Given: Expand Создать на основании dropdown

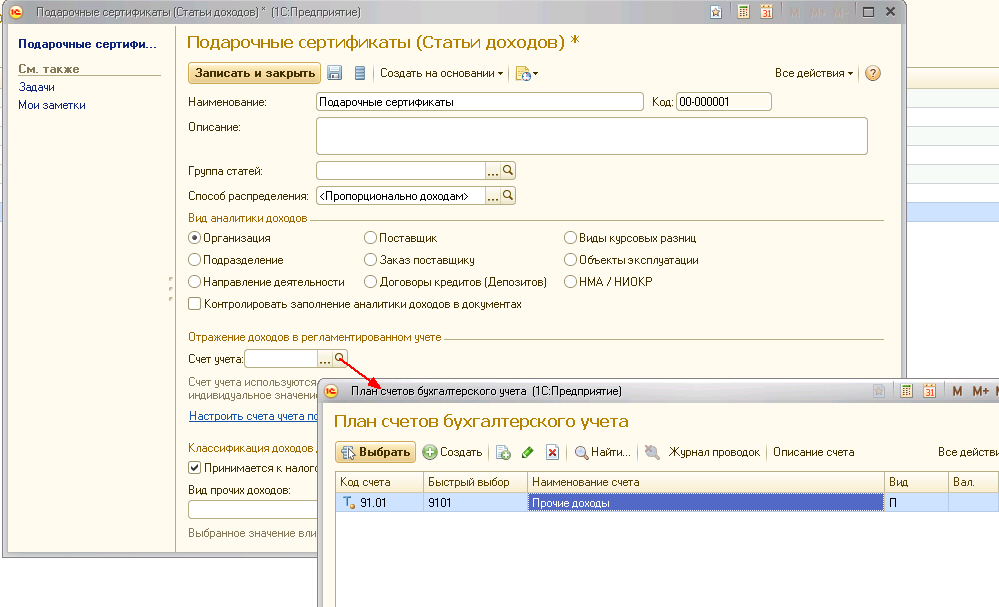Looking at the screenshot, I should [x=442, y=73].
